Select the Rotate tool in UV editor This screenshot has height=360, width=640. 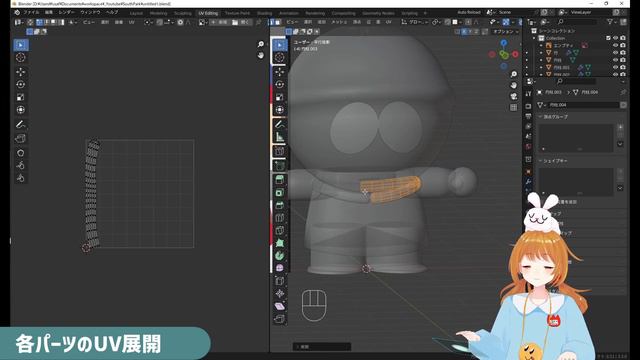click(x=21, y=84)
